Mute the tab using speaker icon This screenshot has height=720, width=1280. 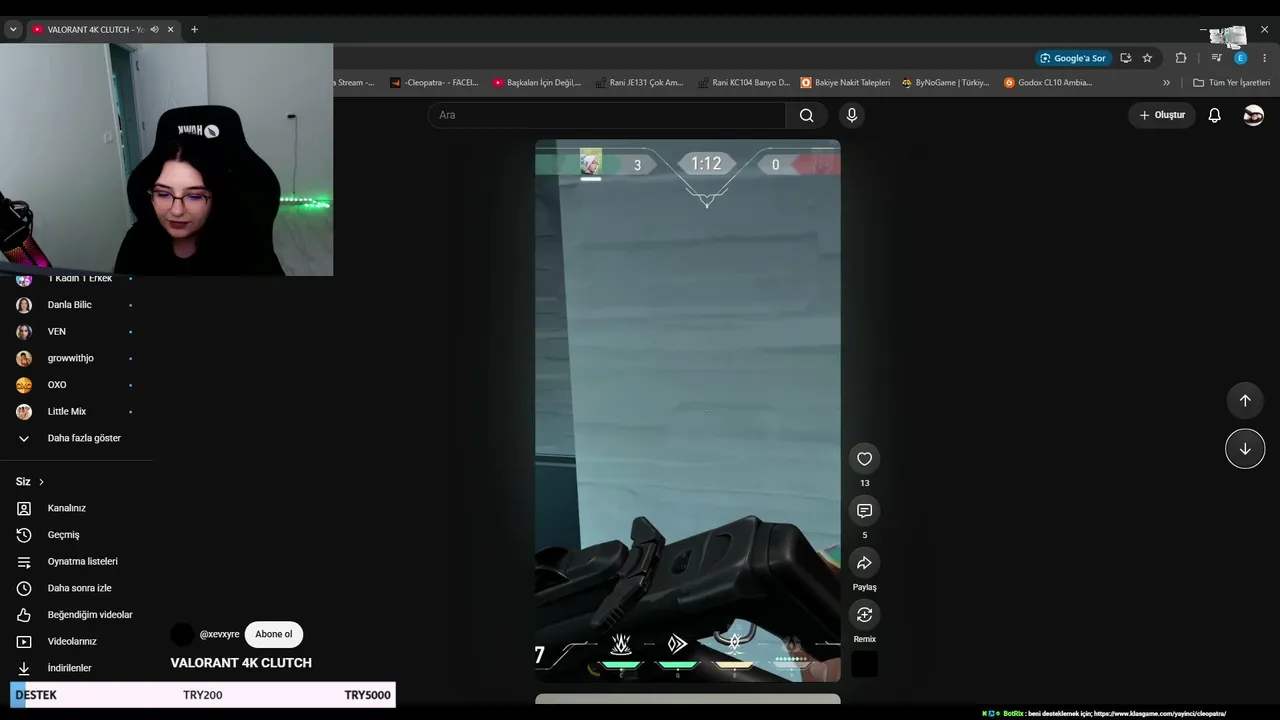click(154, 30)
